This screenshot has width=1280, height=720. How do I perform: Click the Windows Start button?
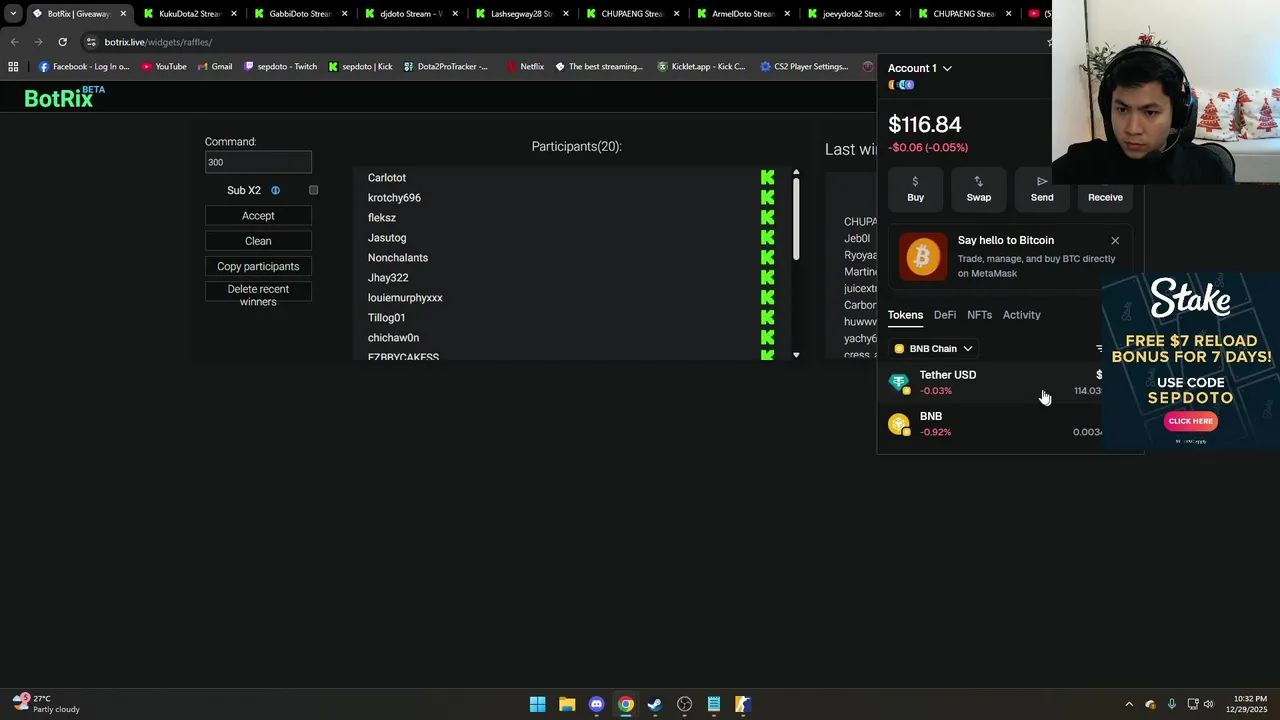(x=537, y=704)
